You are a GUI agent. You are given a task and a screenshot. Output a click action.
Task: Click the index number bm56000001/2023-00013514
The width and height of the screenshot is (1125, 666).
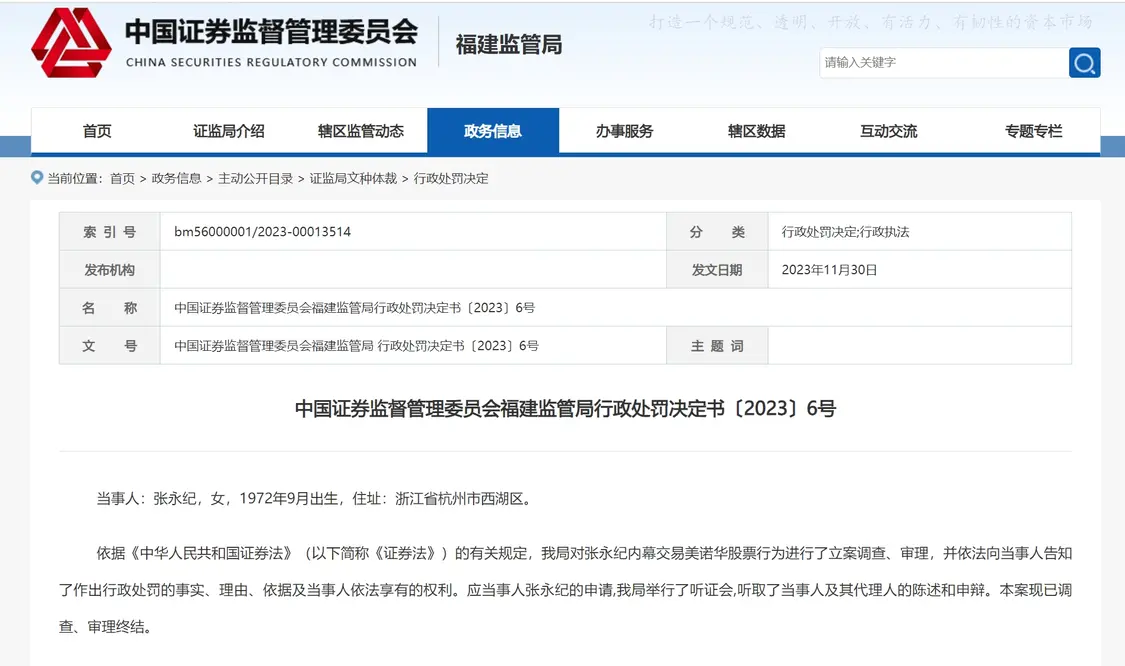pyautogui.click(x=262, y=232)
